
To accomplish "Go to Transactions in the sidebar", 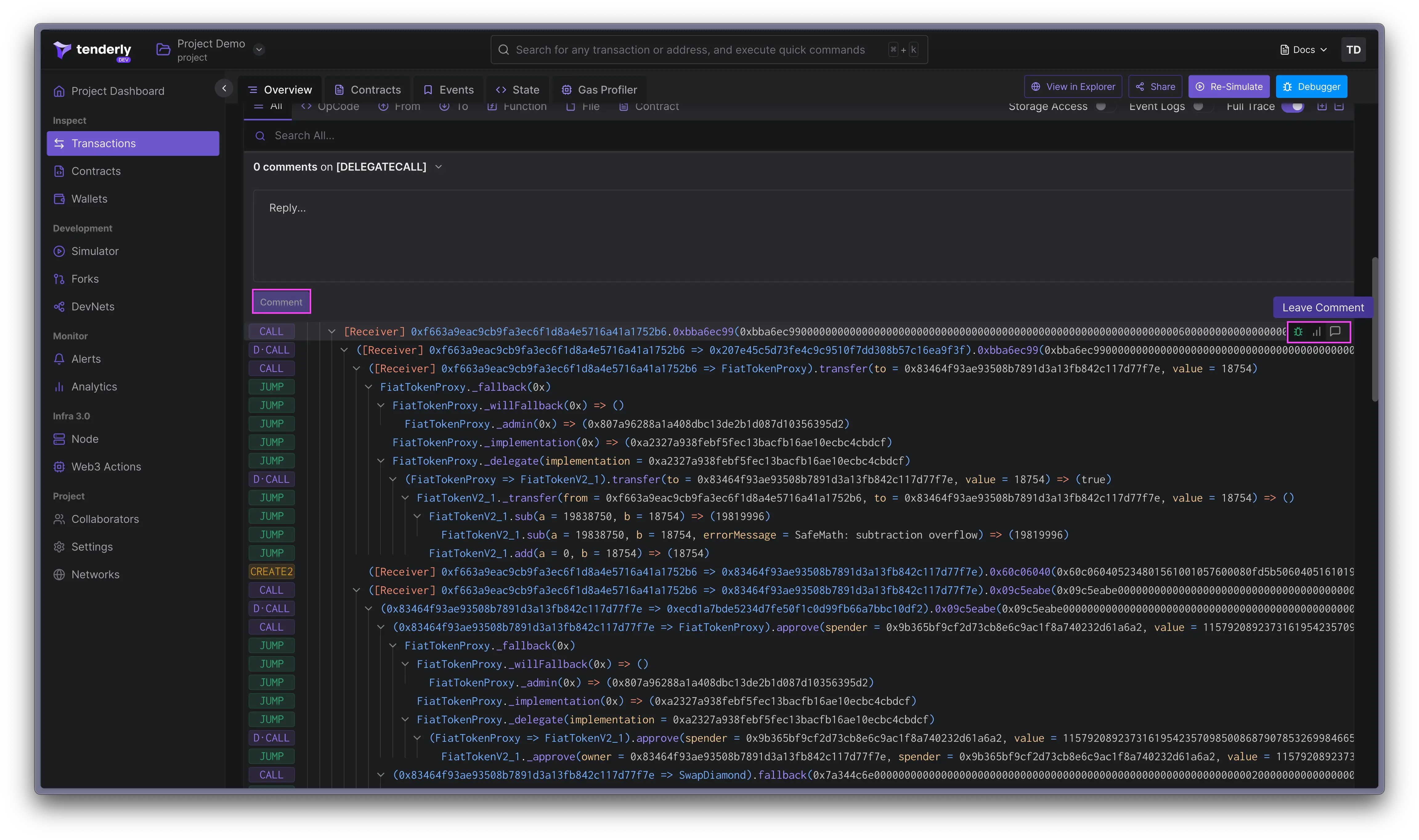I will coord(132,143).
